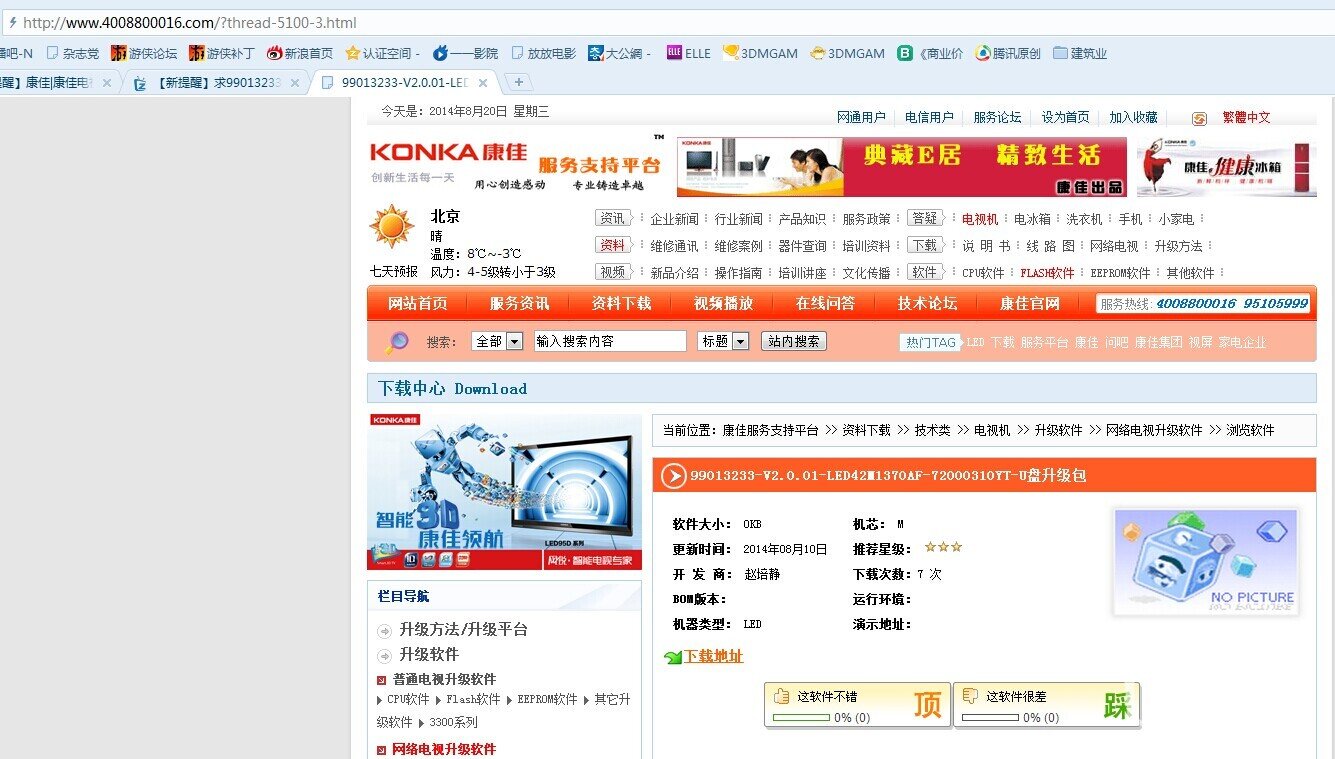The image size is (1335, 759).
Task: Open 维修案例 link
Action: [x=738, y=246]
